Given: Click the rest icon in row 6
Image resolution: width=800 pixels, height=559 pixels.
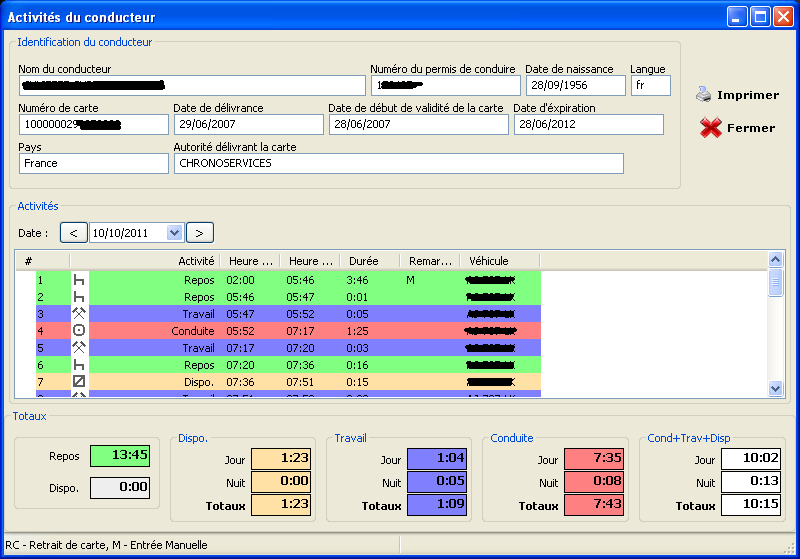Looking at the screenshot, I should [79, 365].
